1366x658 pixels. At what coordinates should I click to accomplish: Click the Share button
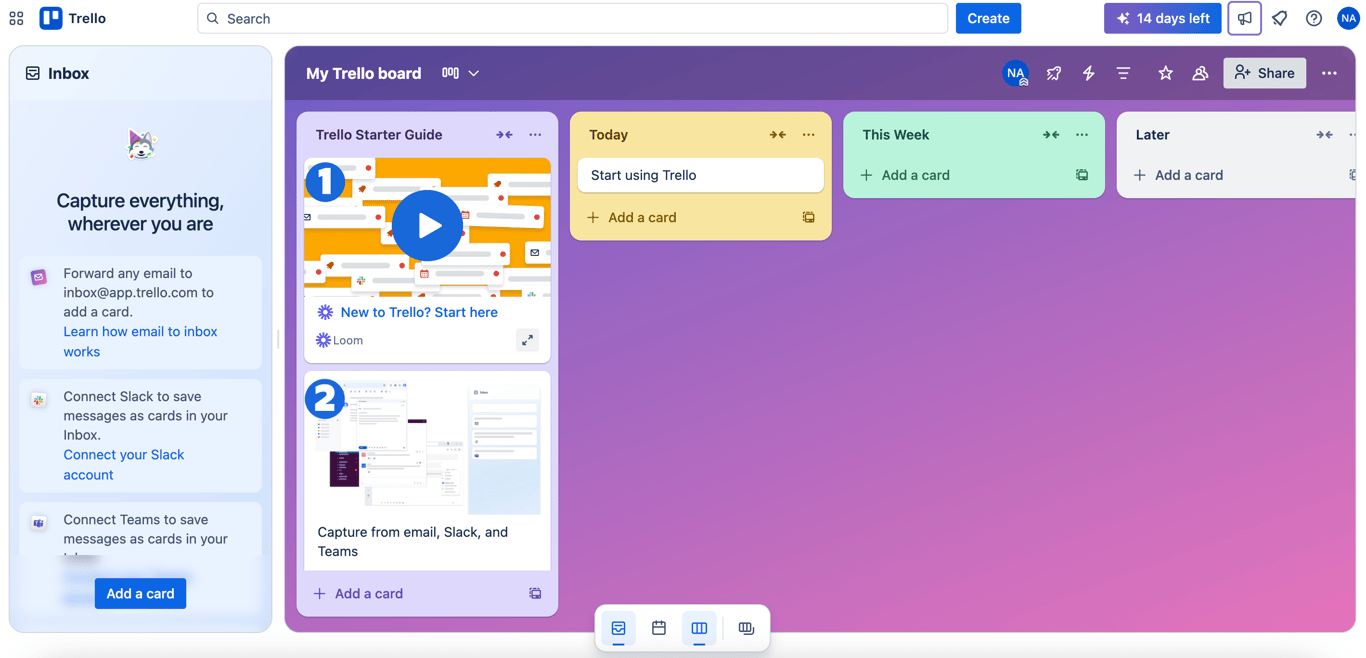[x=1264, y=73]
